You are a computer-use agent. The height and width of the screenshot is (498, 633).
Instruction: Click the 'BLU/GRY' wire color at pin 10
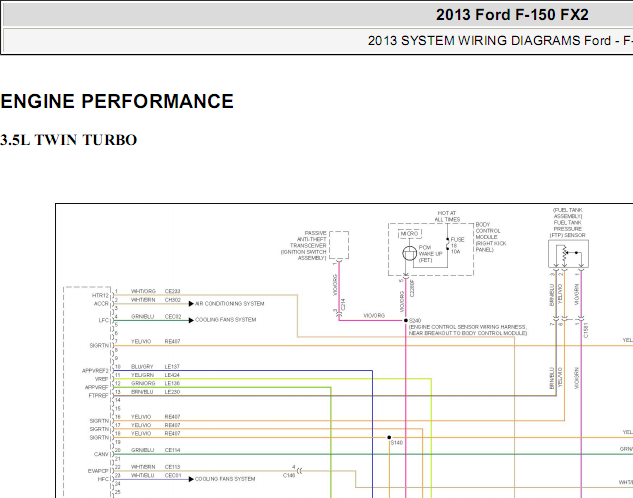[142, 366]
